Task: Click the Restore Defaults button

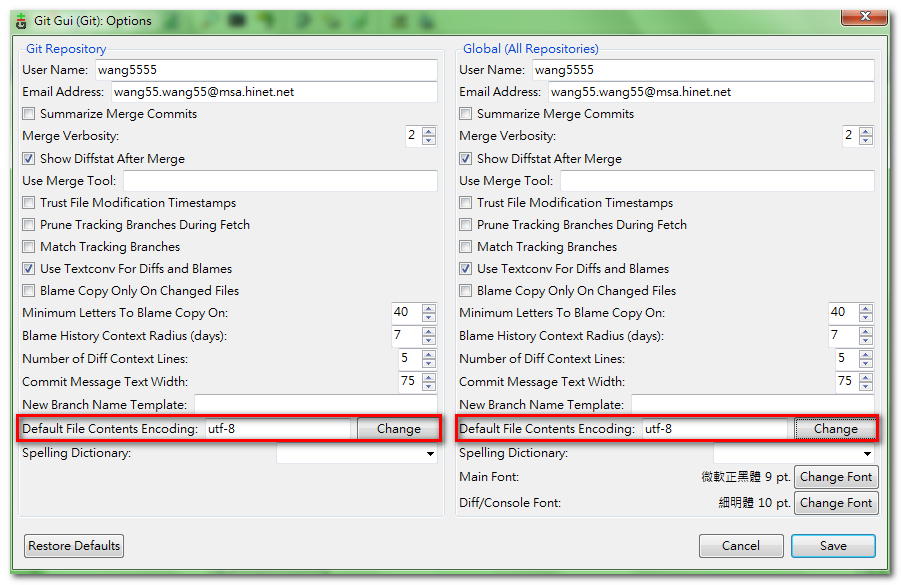Action: point(74,546)
